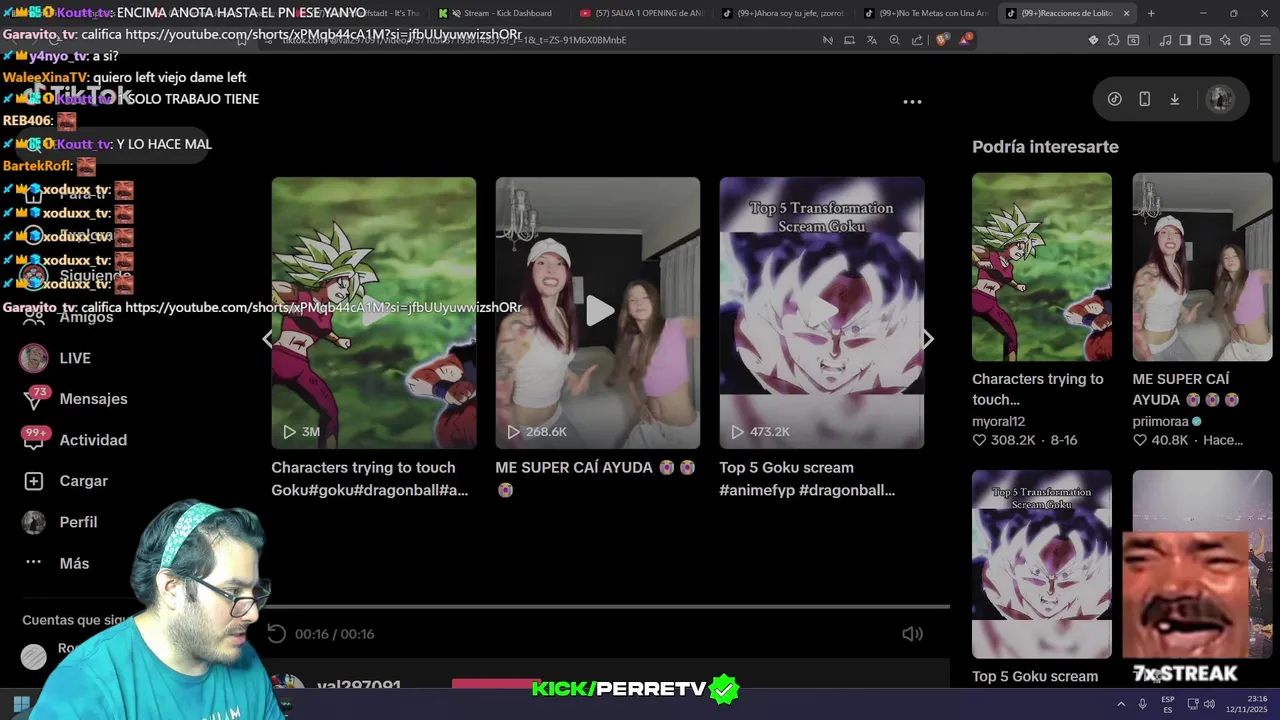Switch to Ahora soy tu jefe TikTok tab

coord(784,13)
